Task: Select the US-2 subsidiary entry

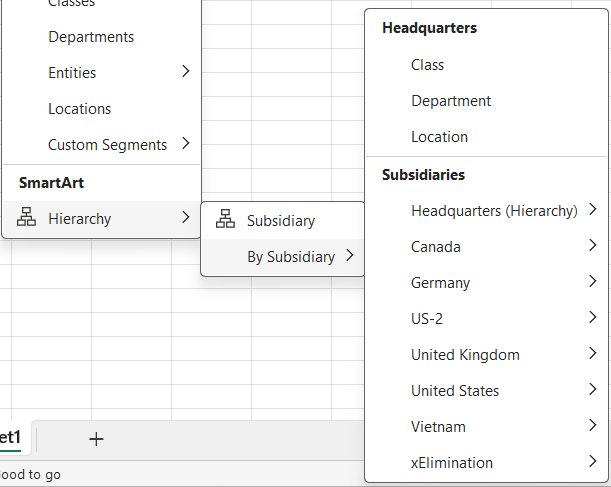Action: pyautogui.click(x=427, y=319)
